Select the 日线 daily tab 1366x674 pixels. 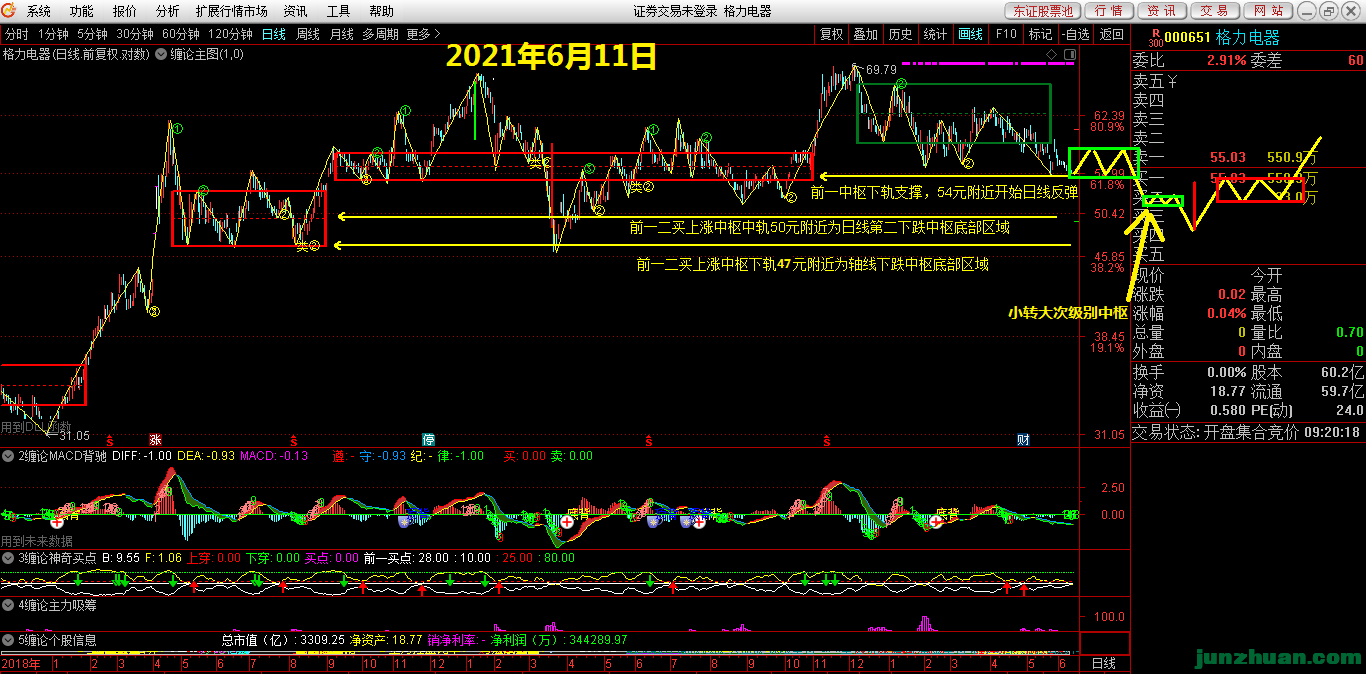click(x=274, y=34)
